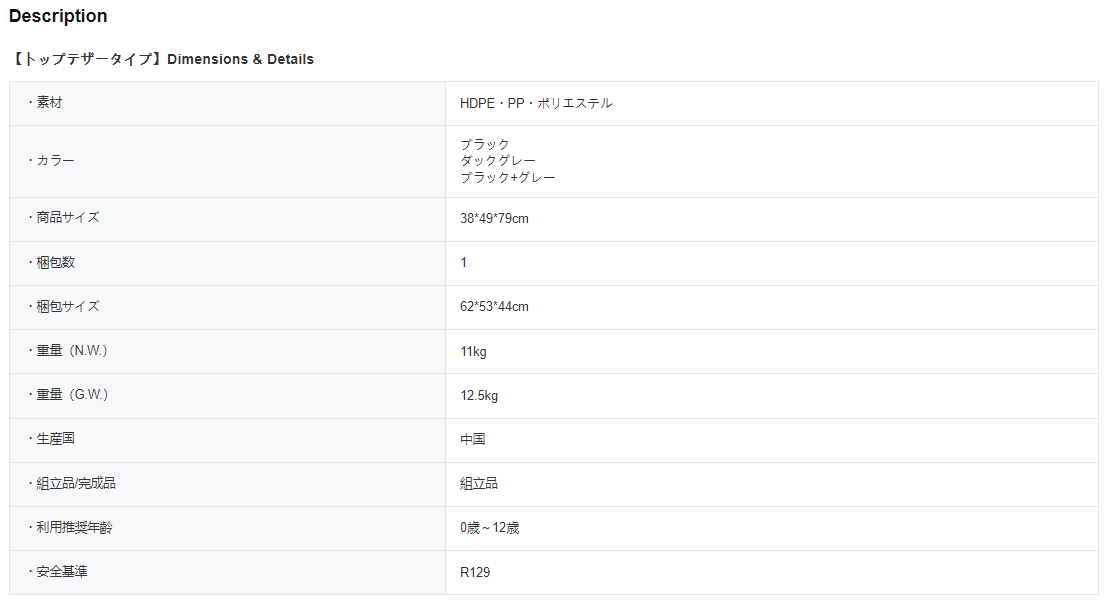Screen dimensions: 1109x606
Task: Click the 38*49*79cm product size value
Action: 494,218
